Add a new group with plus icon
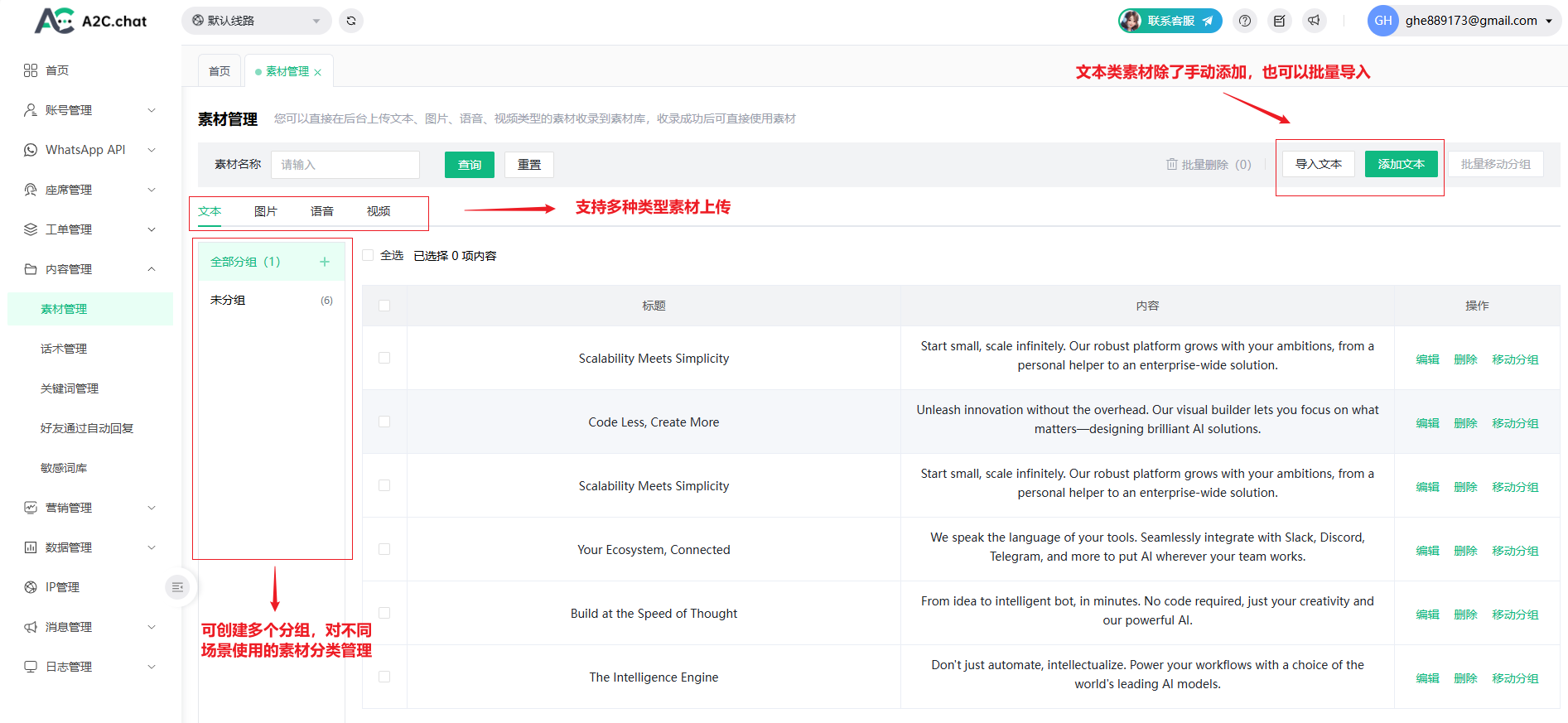Screen dimensions: 1568x723 (325, 262)
